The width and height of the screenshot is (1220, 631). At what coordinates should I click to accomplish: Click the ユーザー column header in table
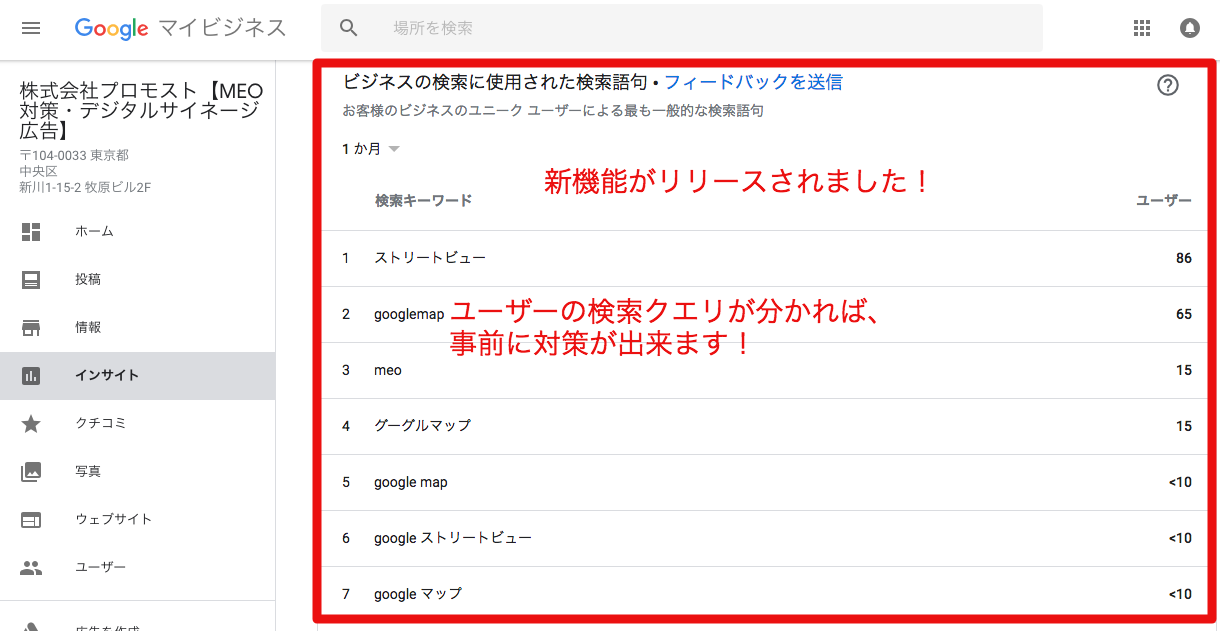1164,200
